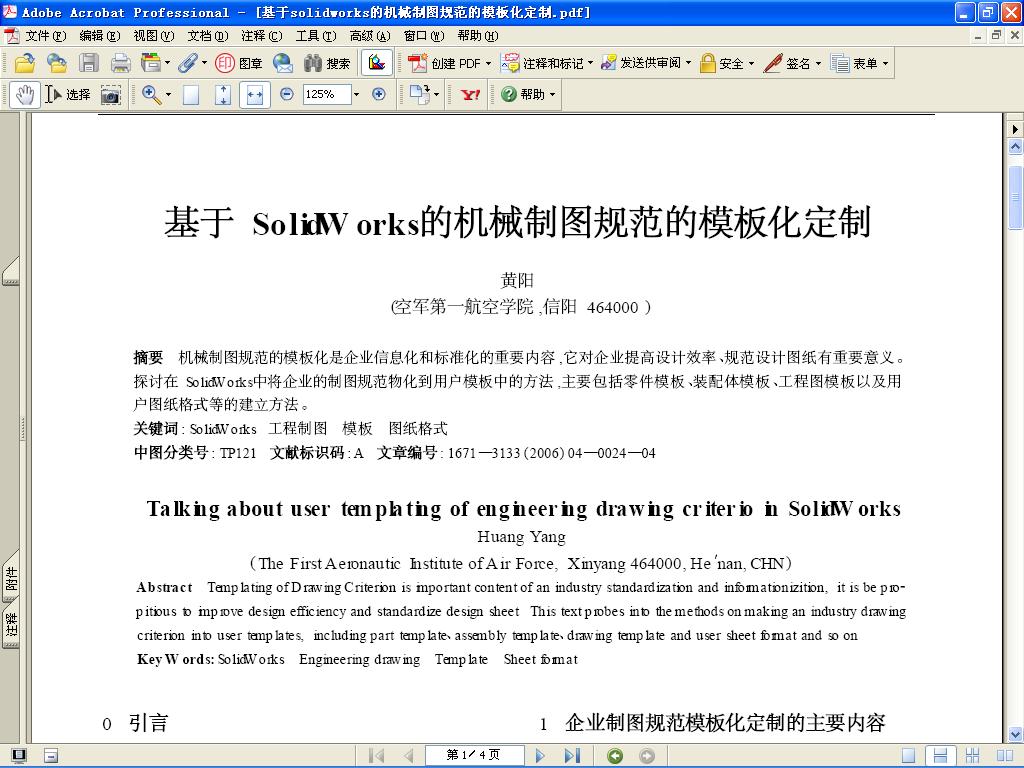Print the document using printer icon

[120, 63]
